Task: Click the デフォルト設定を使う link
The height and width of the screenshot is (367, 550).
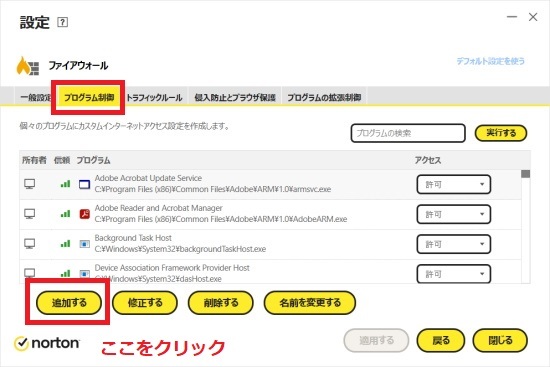Action: [490, 61]
